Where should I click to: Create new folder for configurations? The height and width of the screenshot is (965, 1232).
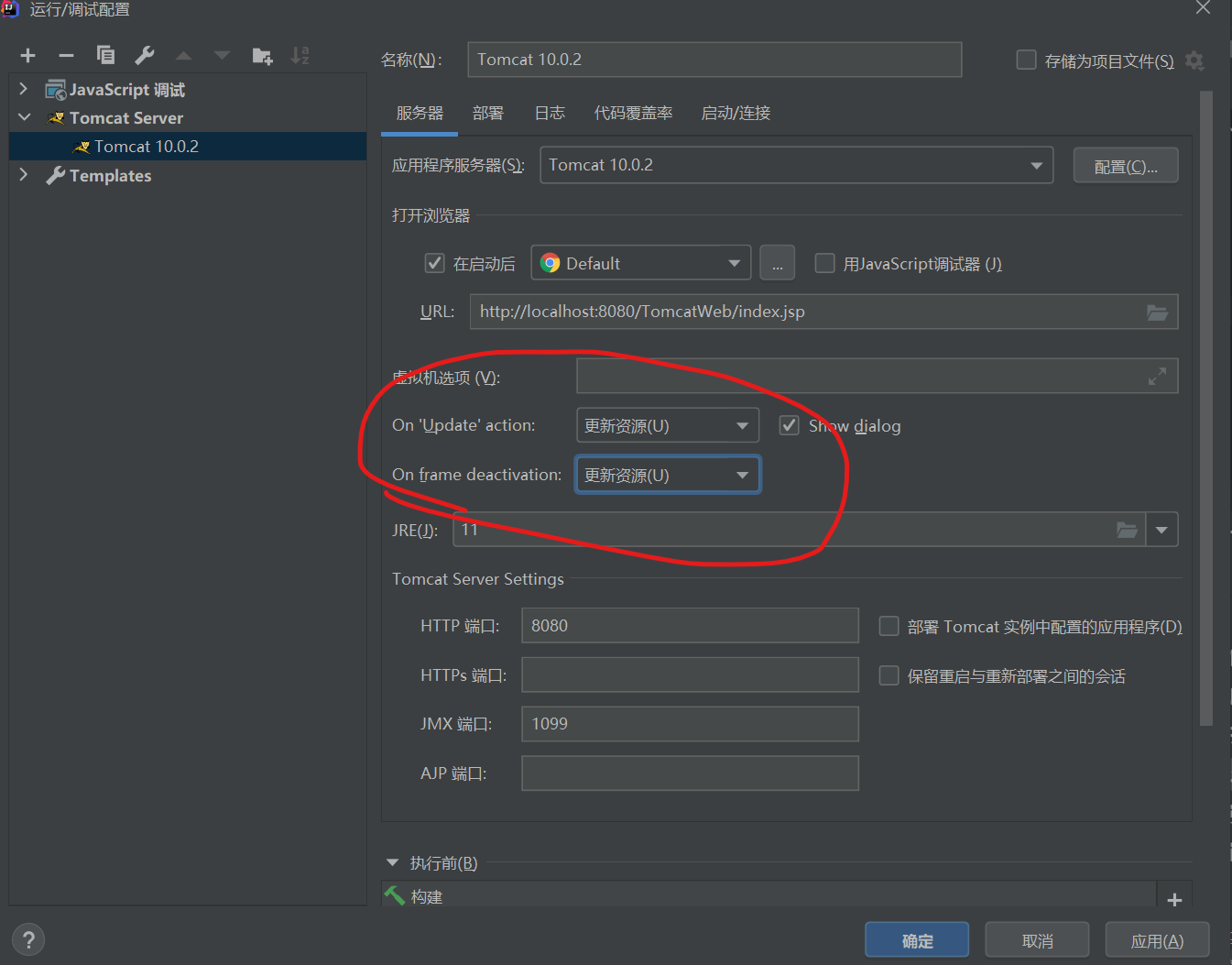[262, 56]
